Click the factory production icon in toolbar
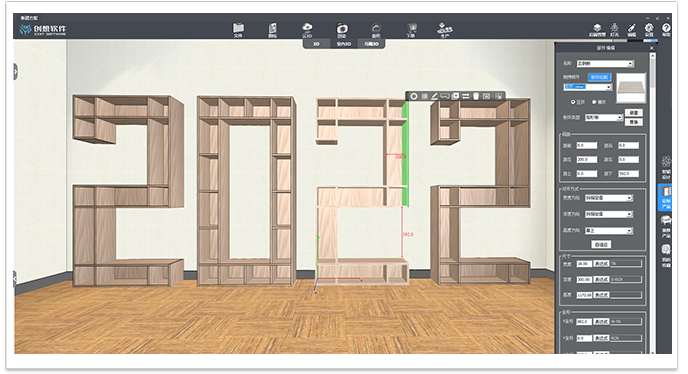 444,29
